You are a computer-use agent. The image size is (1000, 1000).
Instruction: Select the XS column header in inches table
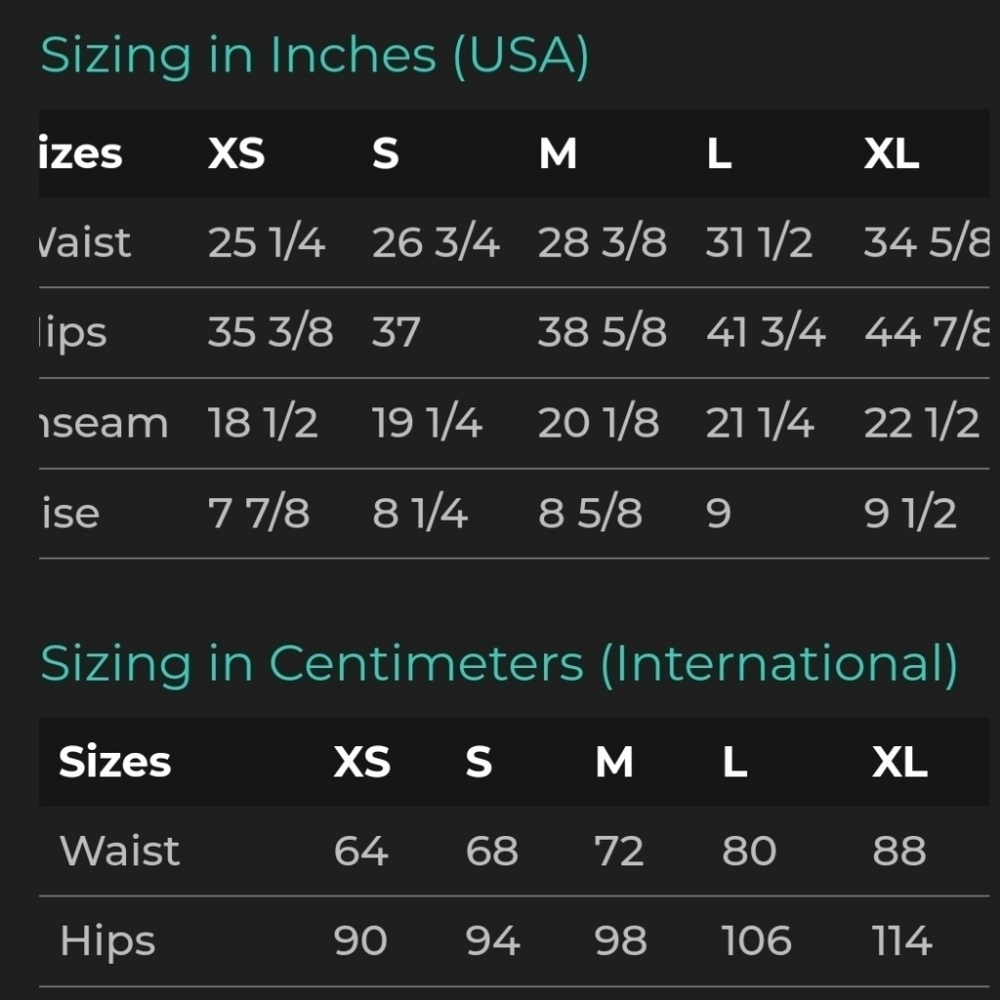[236, 154]
